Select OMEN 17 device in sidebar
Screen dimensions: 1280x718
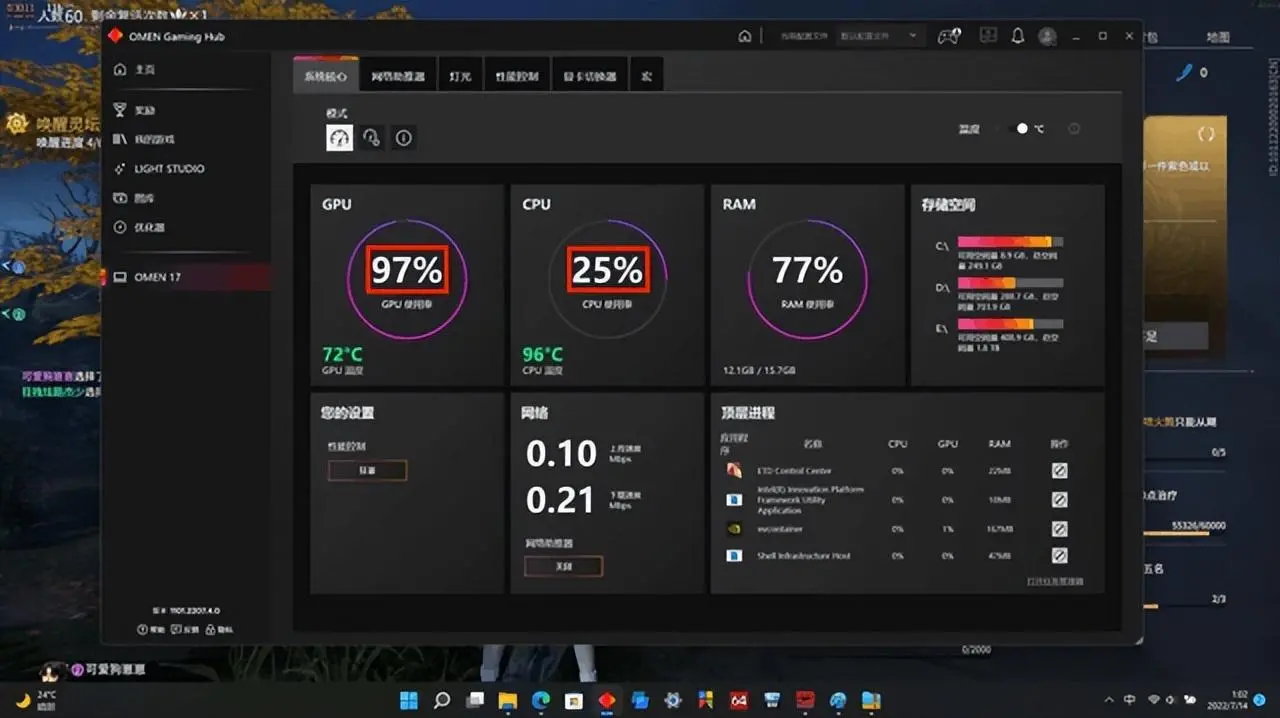(x=157, y=277)
